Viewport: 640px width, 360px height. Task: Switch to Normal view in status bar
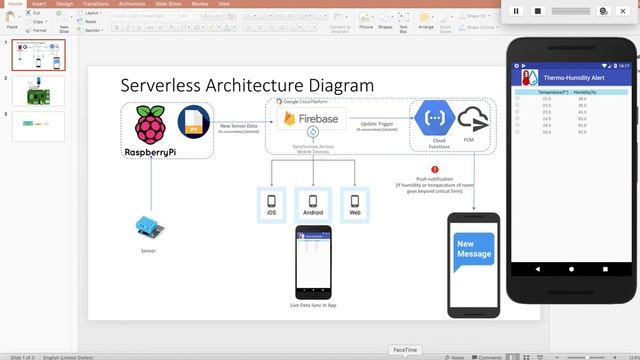[513, 357]
